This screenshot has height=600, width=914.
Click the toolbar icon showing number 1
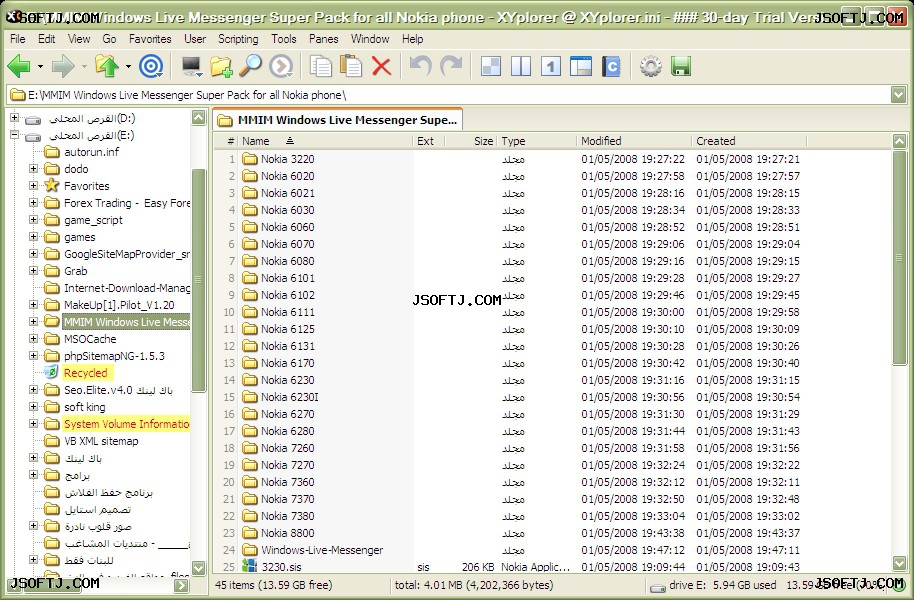click(551, 66)
